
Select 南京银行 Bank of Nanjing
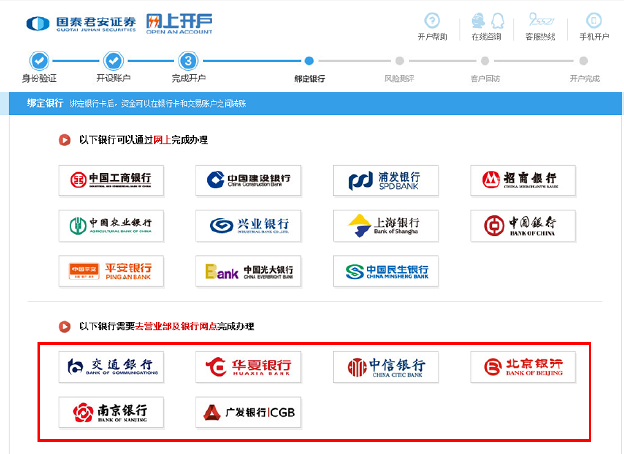tap(111, 412)
